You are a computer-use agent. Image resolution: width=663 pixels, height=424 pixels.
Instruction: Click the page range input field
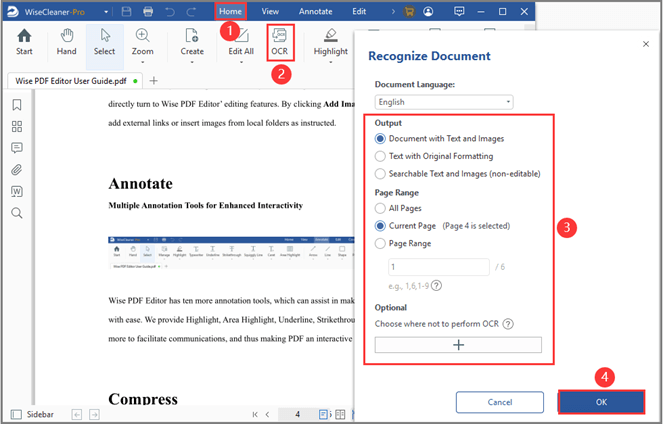(439, 267)
